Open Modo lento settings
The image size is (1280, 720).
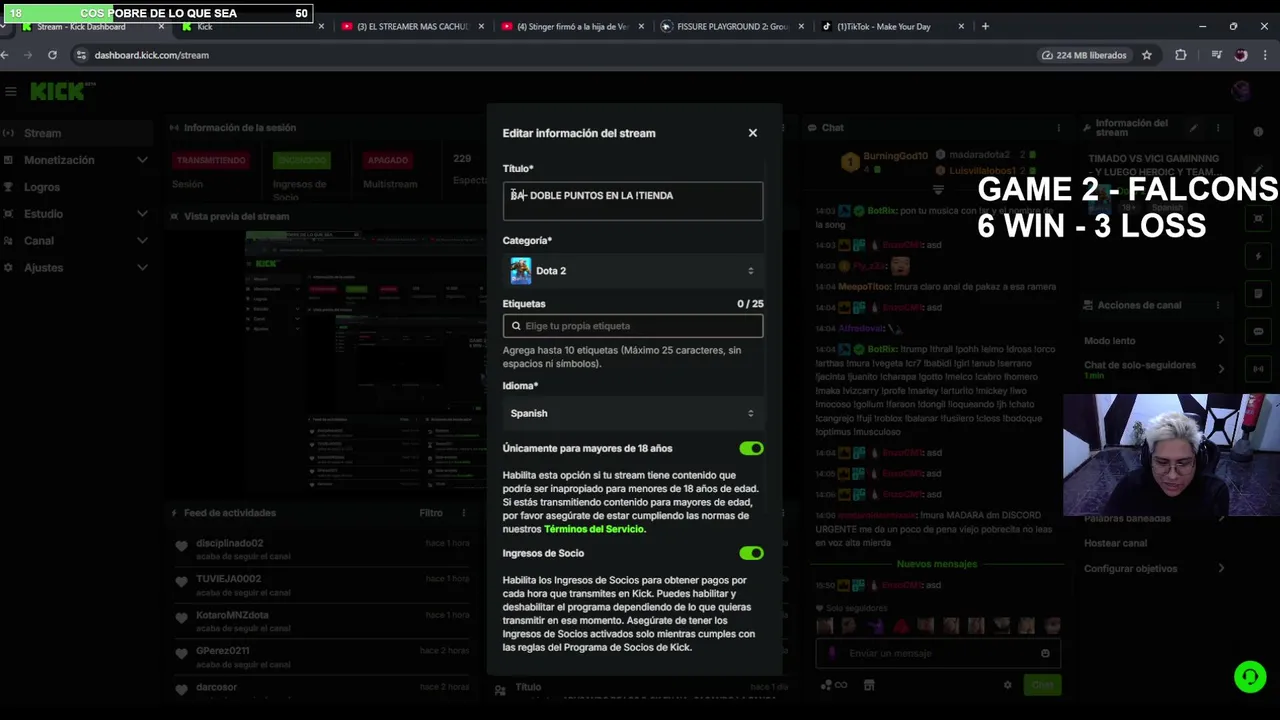(x=1155, y=341)
